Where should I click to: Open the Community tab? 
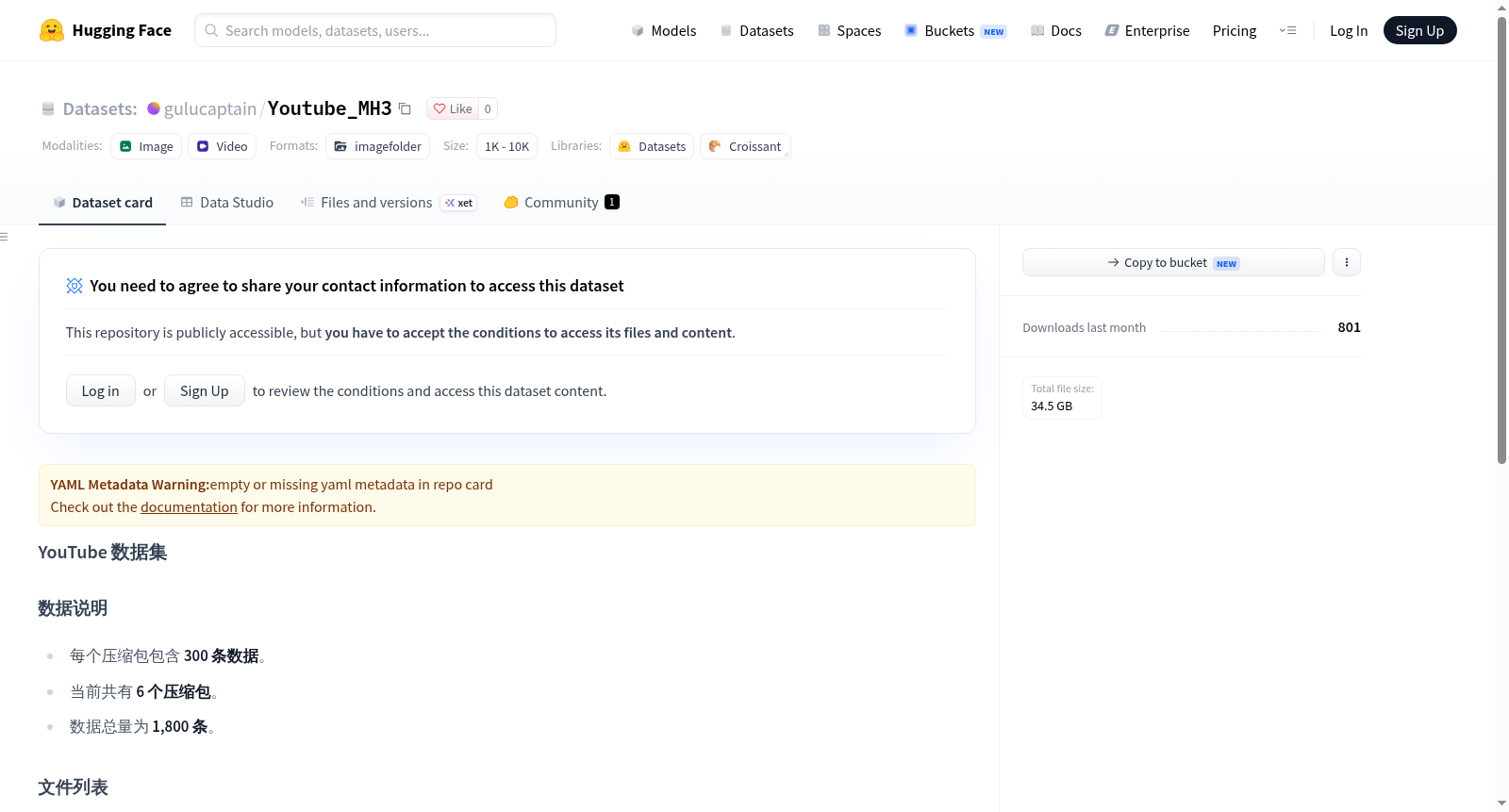(561, 202)
